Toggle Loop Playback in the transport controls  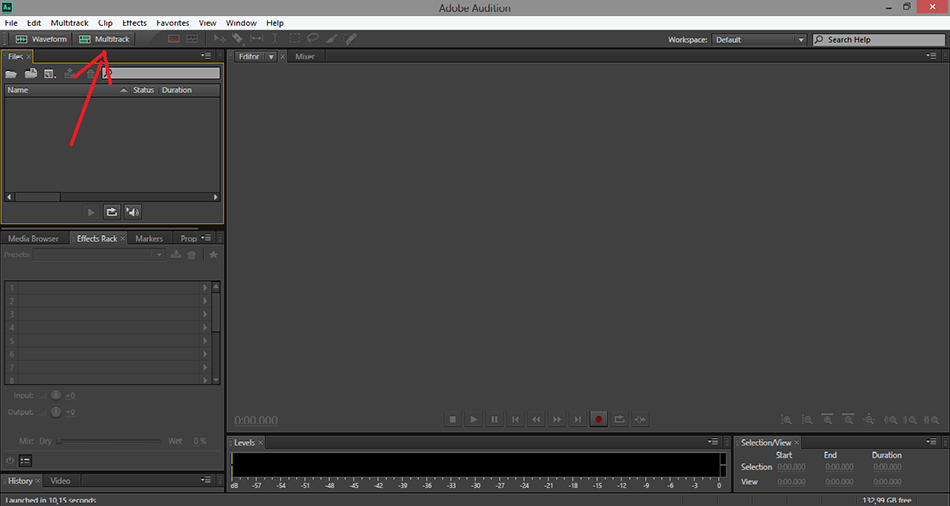pos(620,420)
